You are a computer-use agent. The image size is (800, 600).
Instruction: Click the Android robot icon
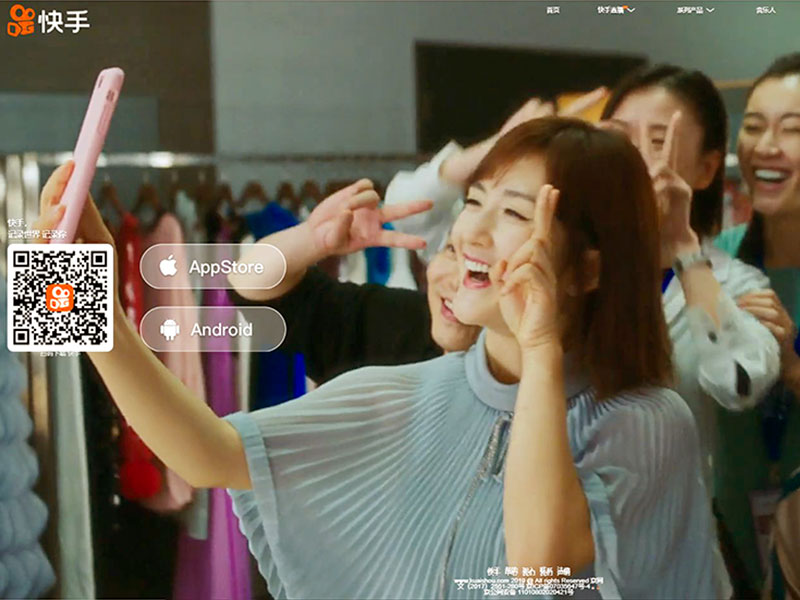click(x=169, y=329)
